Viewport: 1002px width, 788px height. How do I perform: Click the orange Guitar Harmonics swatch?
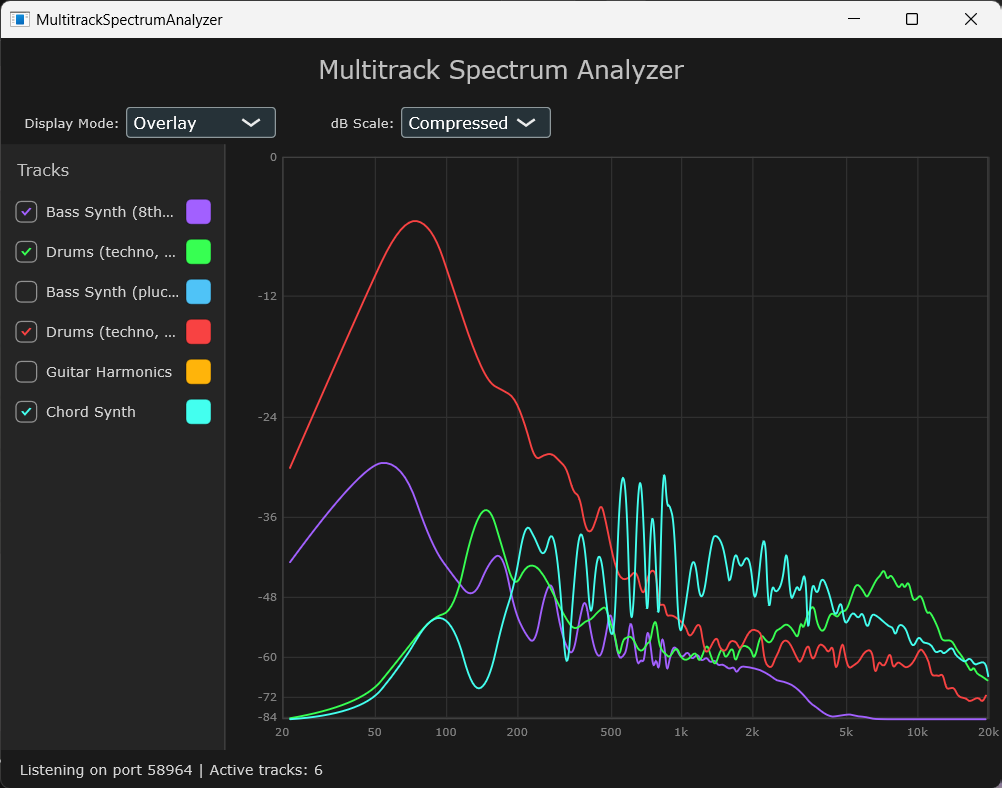click(197, 372)
